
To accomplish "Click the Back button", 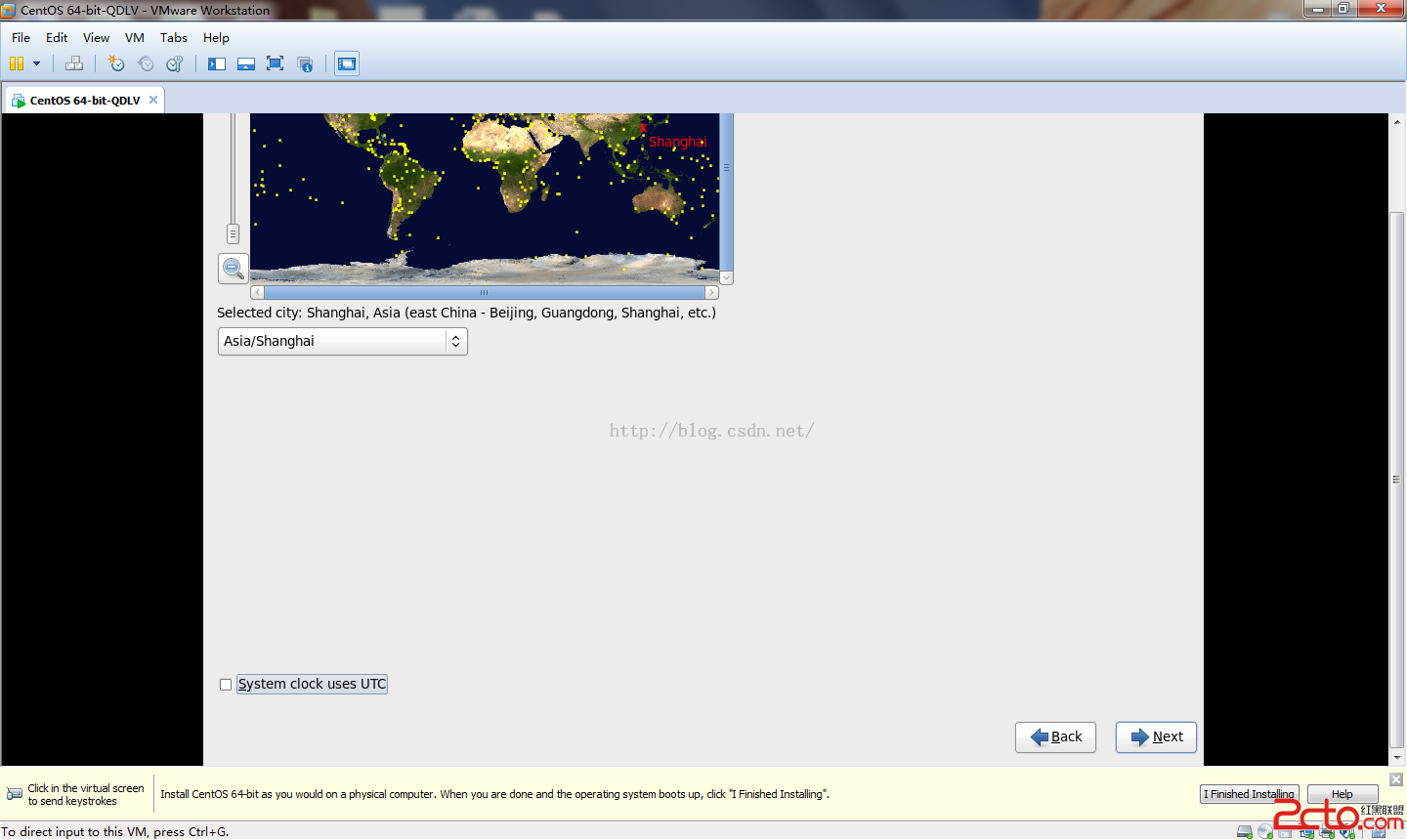I will tap(1056, 736).
